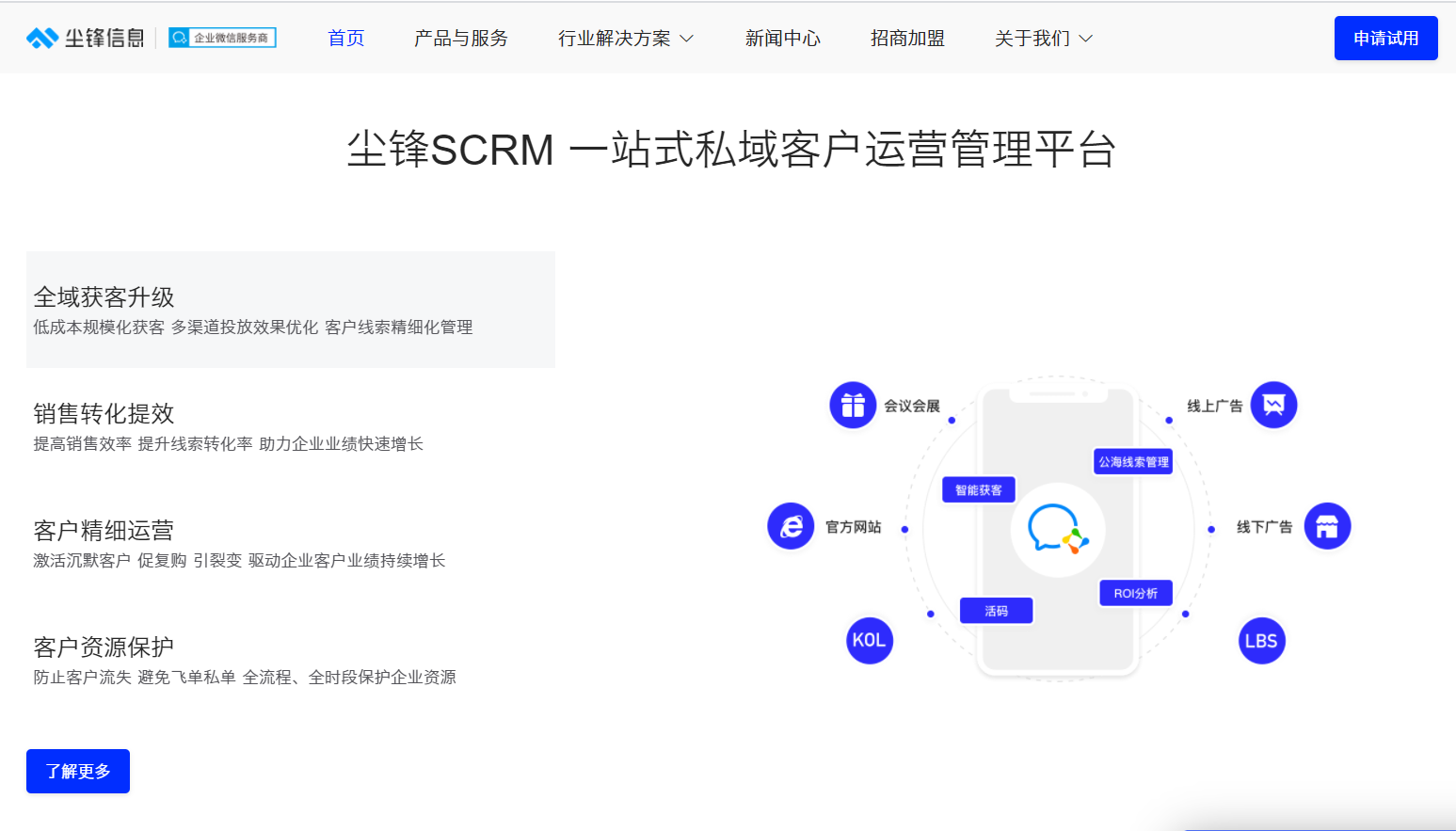Click the 企业微信服务商 badge

222,38
